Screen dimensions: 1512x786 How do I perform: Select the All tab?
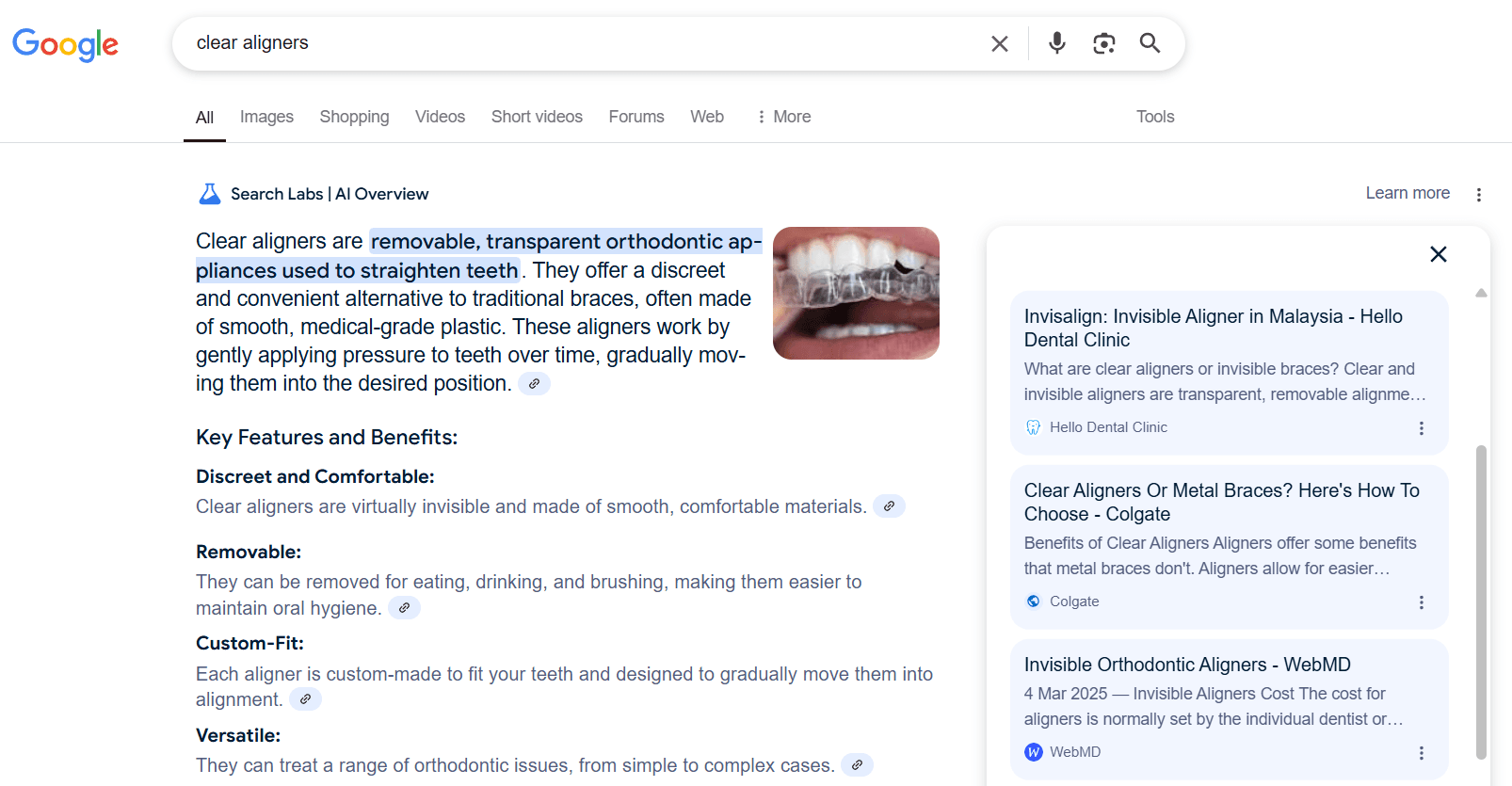(x=204, y=118)
